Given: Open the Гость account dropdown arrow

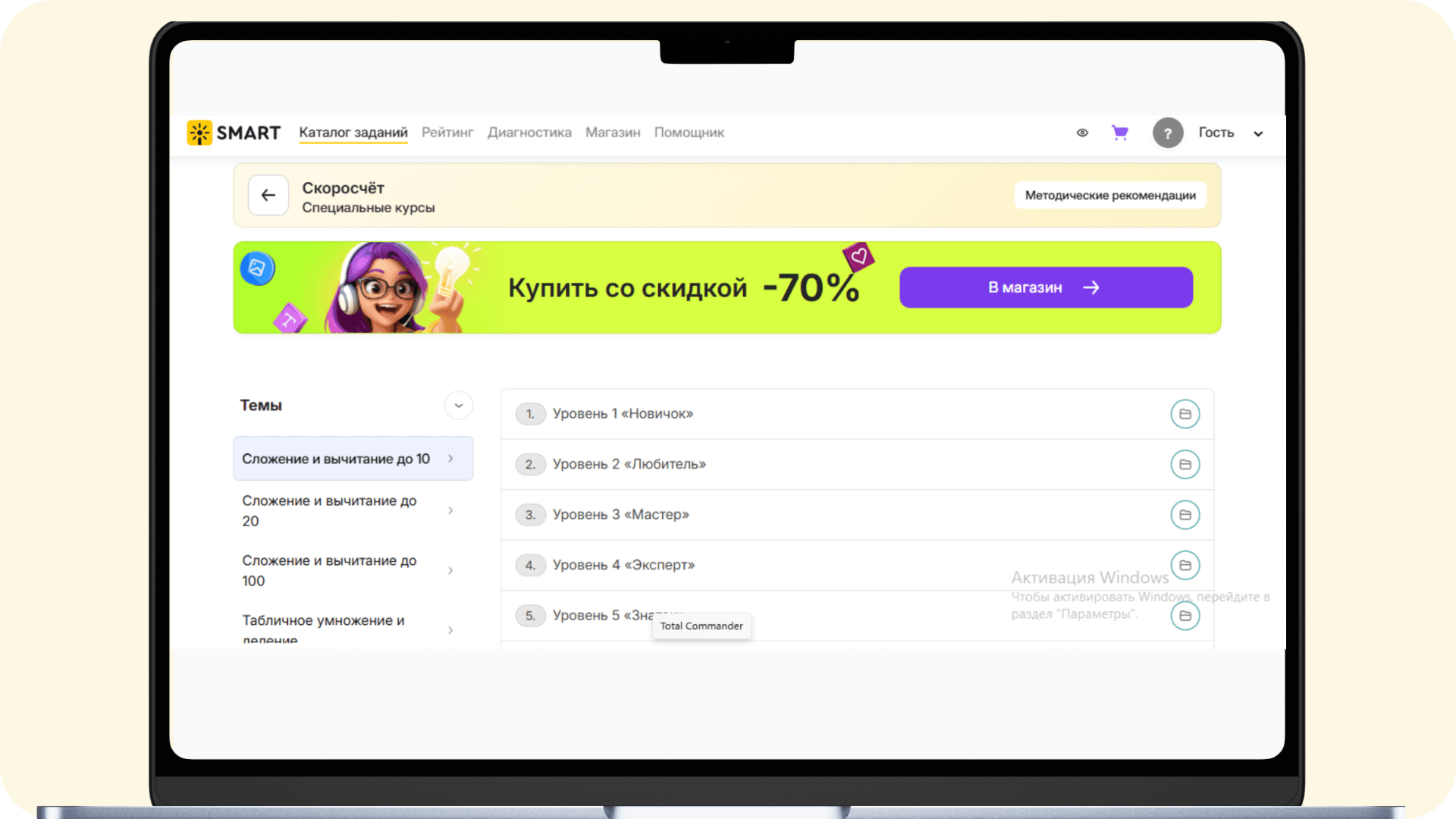Looking at the screenshot, I should pos(1258,133).
